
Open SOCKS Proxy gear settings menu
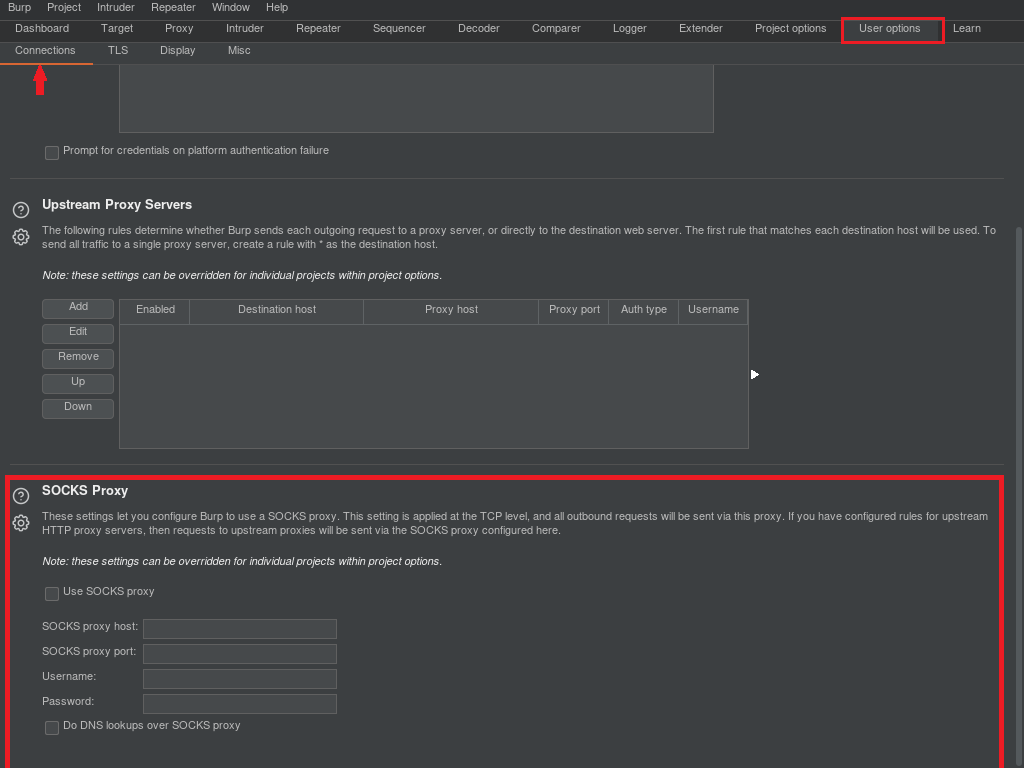[x=21, y=523]
